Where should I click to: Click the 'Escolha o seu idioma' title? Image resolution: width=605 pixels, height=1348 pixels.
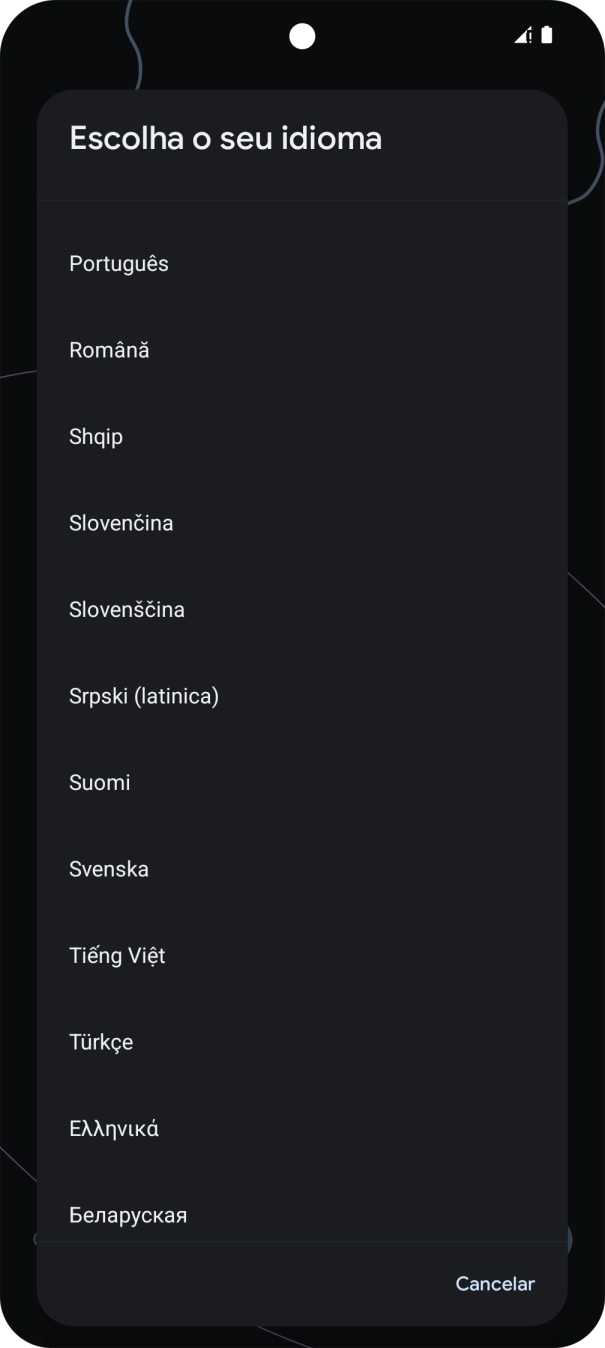pos(226,138)
